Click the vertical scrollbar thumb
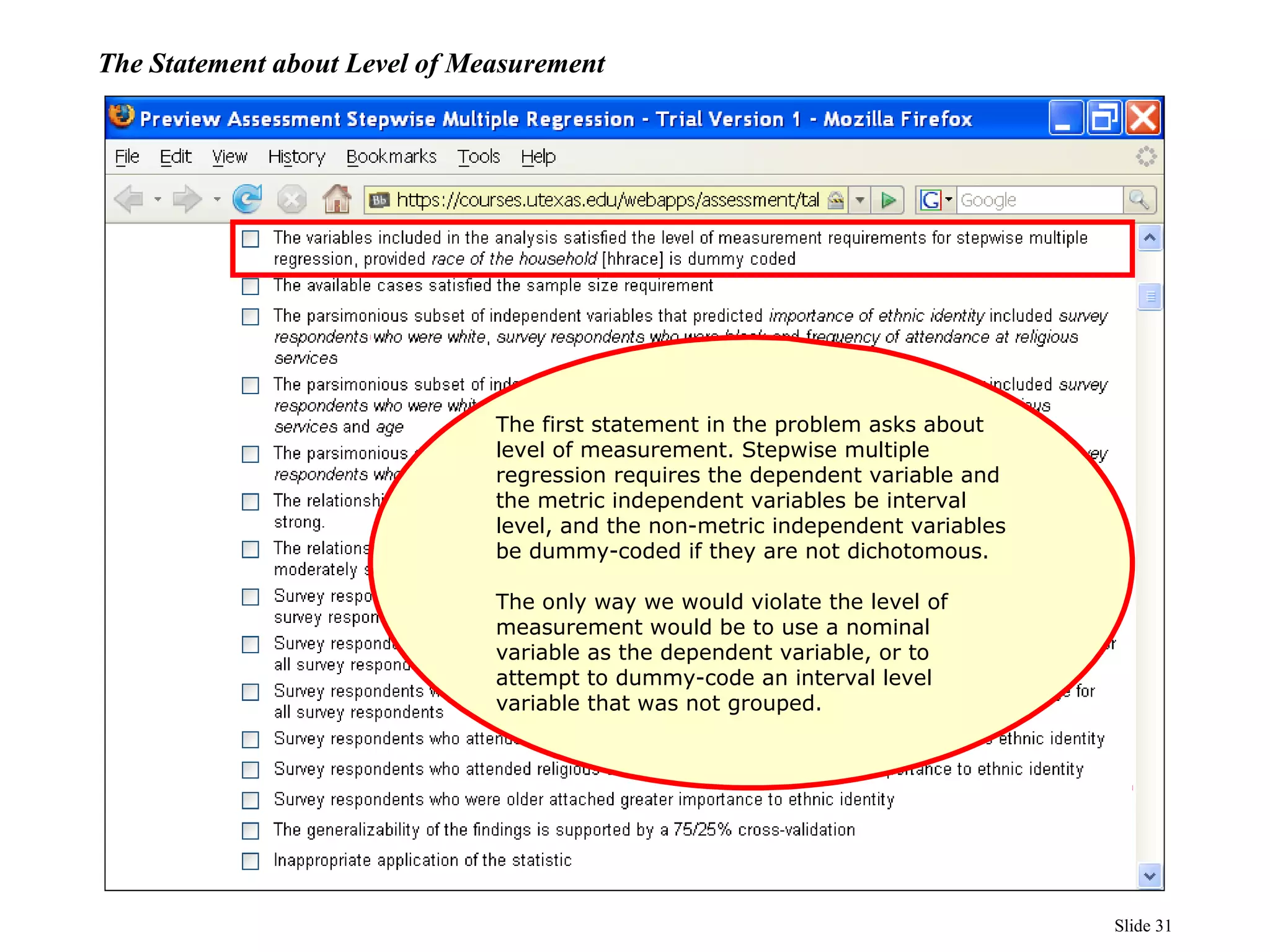The width and height of the screenshot is (1270, 952). pyautogui.click(x=1150, y=296)
